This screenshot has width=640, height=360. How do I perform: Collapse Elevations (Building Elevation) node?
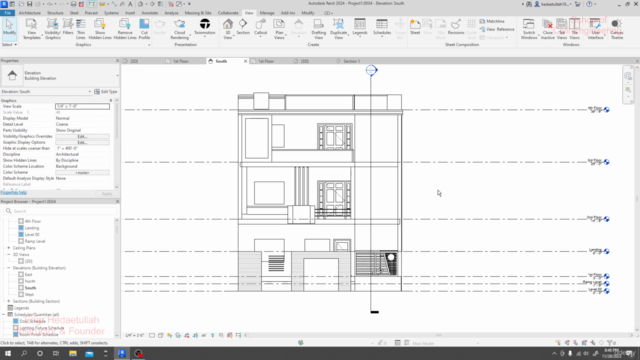[x=9, y=268]
